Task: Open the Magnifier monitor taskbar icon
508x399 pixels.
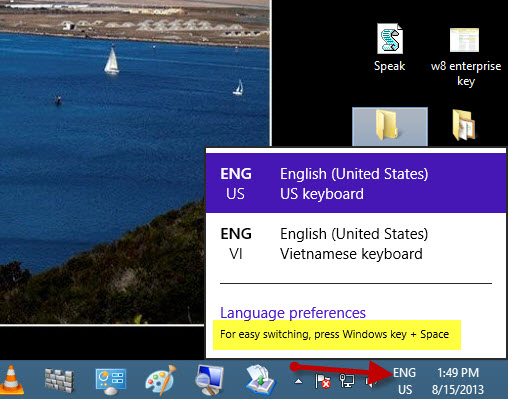Action: pyautogui.click(x=209, y=380)
